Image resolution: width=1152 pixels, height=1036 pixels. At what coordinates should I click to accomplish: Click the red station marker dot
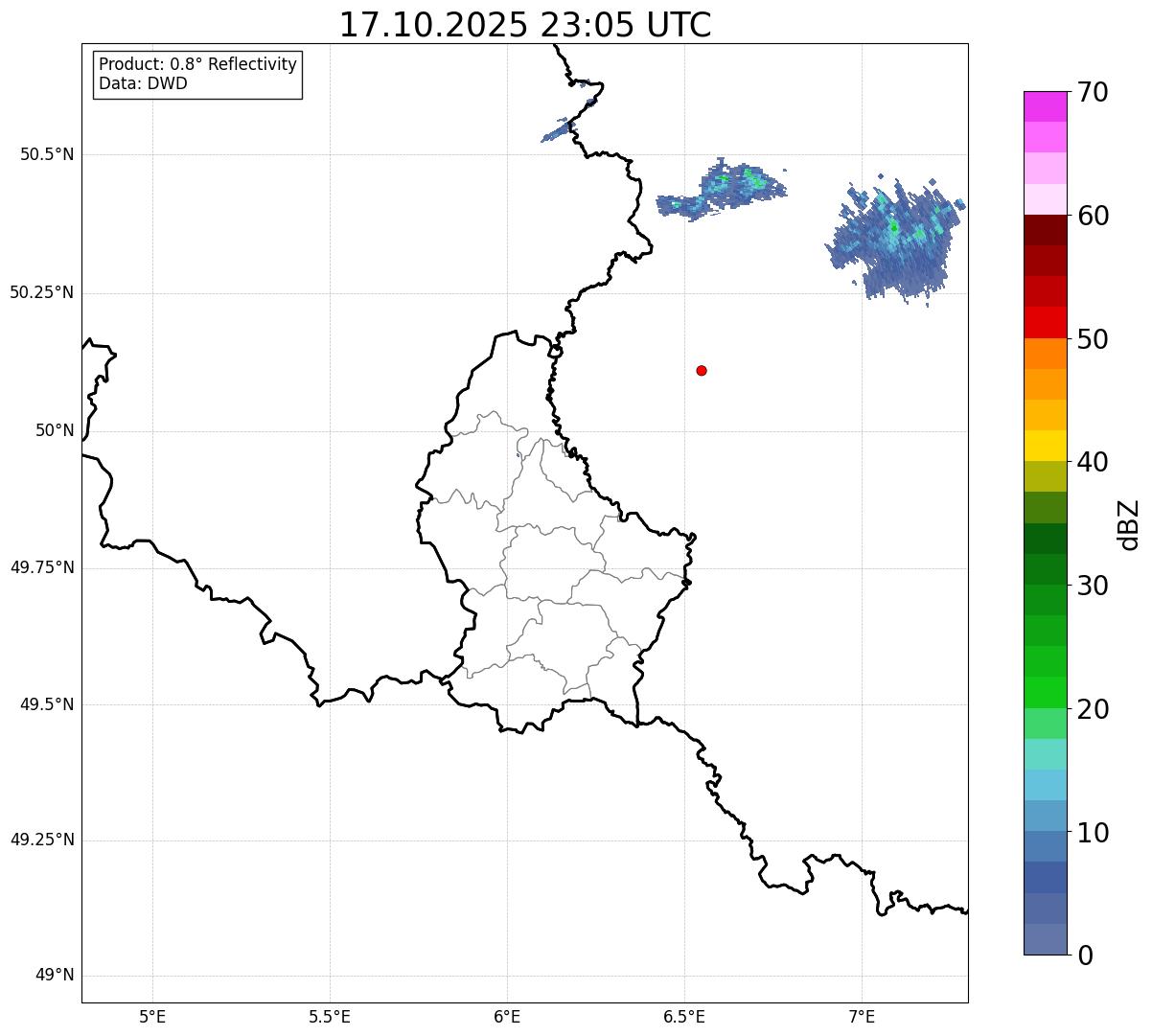tap(702, 370)
